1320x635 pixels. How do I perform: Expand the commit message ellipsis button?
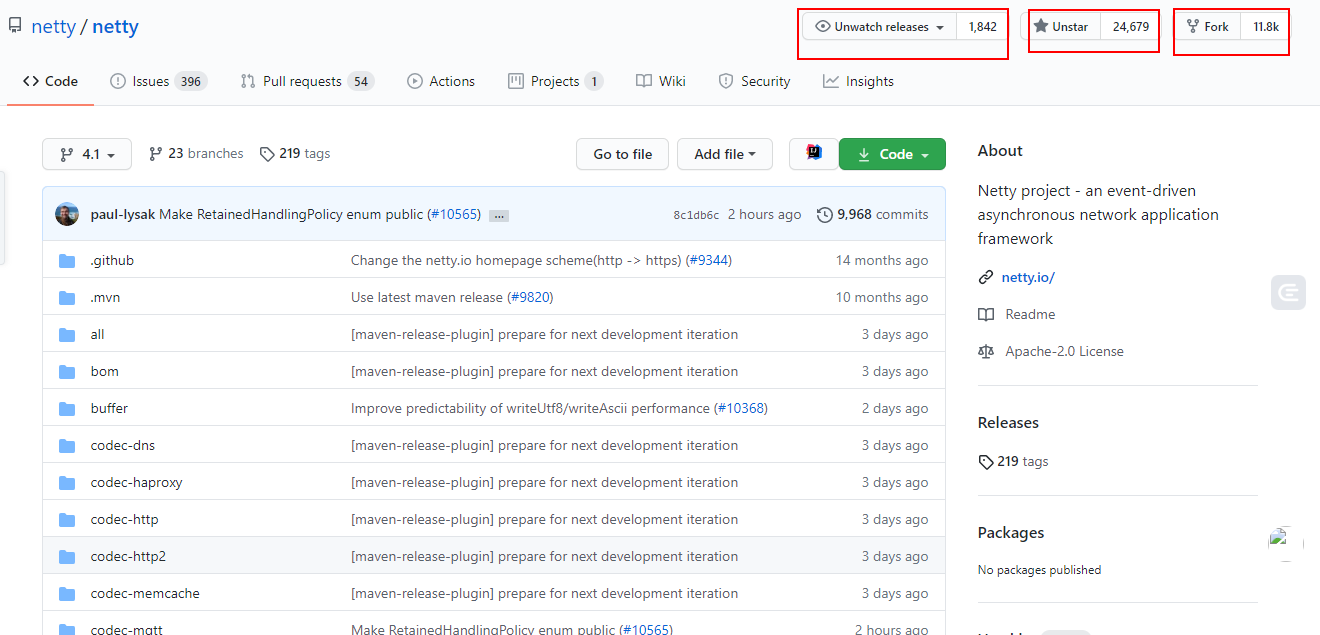tap(499, 215)
